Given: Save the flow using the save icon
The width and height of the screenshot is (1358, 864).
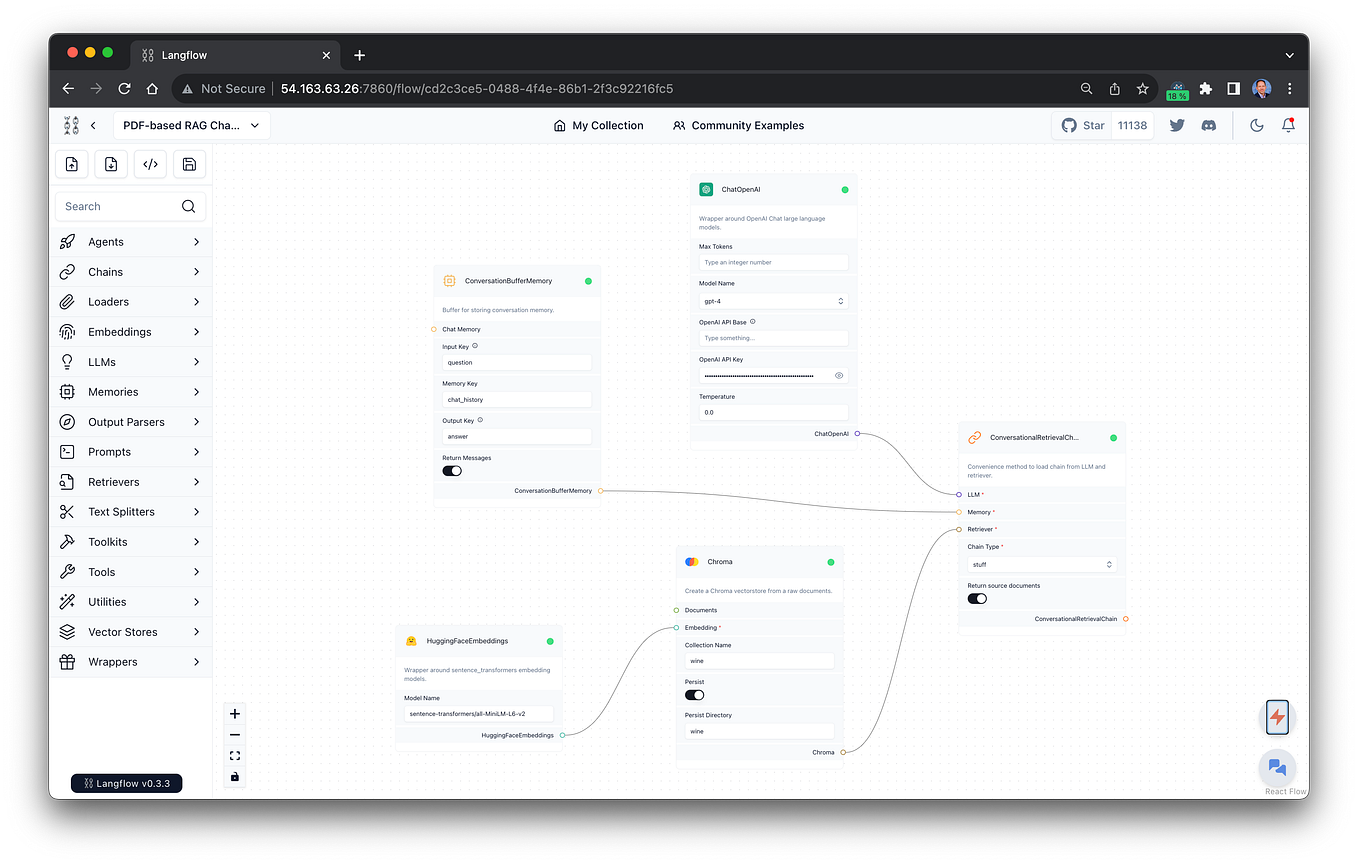Looking at the screenshot, I should click(x=189, y=164).
